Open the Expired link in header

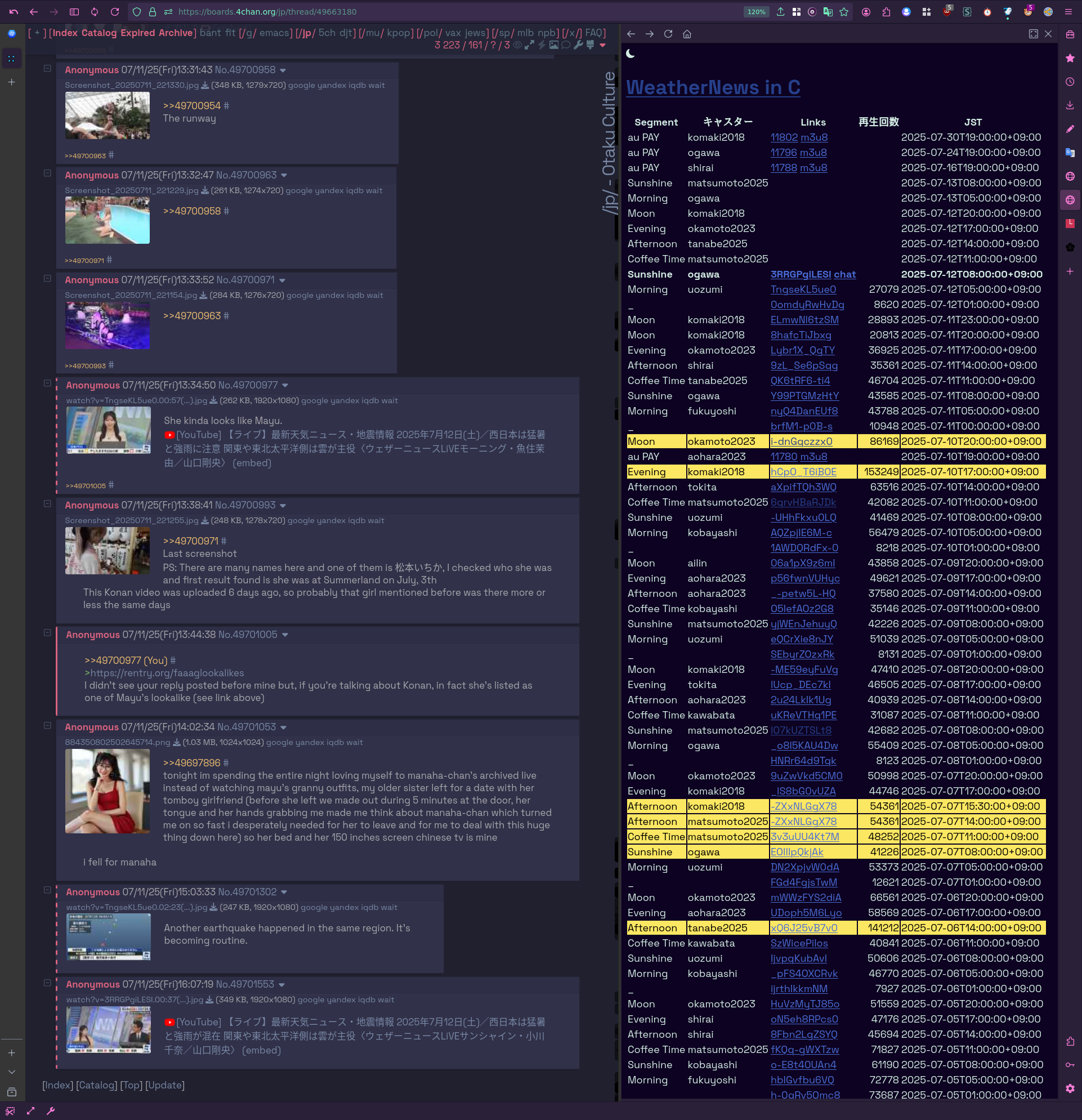click(x=138, y=33)
